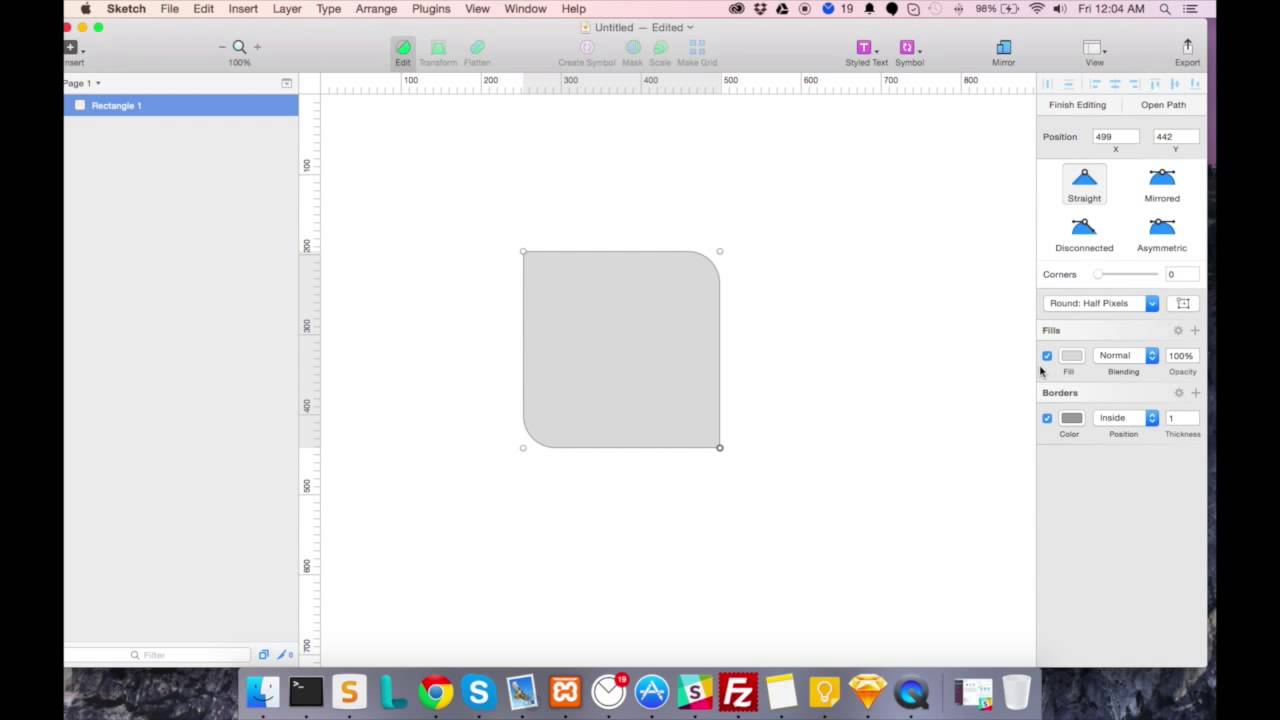Viewport: 1280px width, 720px height.
Task: Open the Arrange menu
Action: pyautogui.click(x=376, y=8)
